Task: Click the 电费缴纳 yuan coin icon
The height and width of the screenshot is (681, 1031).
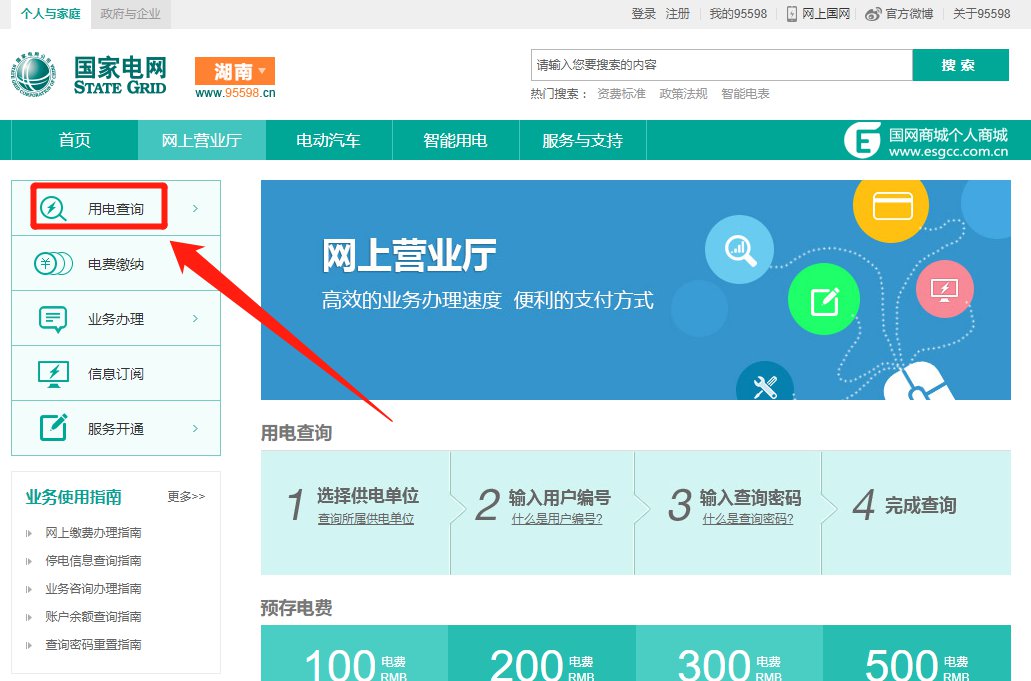Action: tap(53, 264)
